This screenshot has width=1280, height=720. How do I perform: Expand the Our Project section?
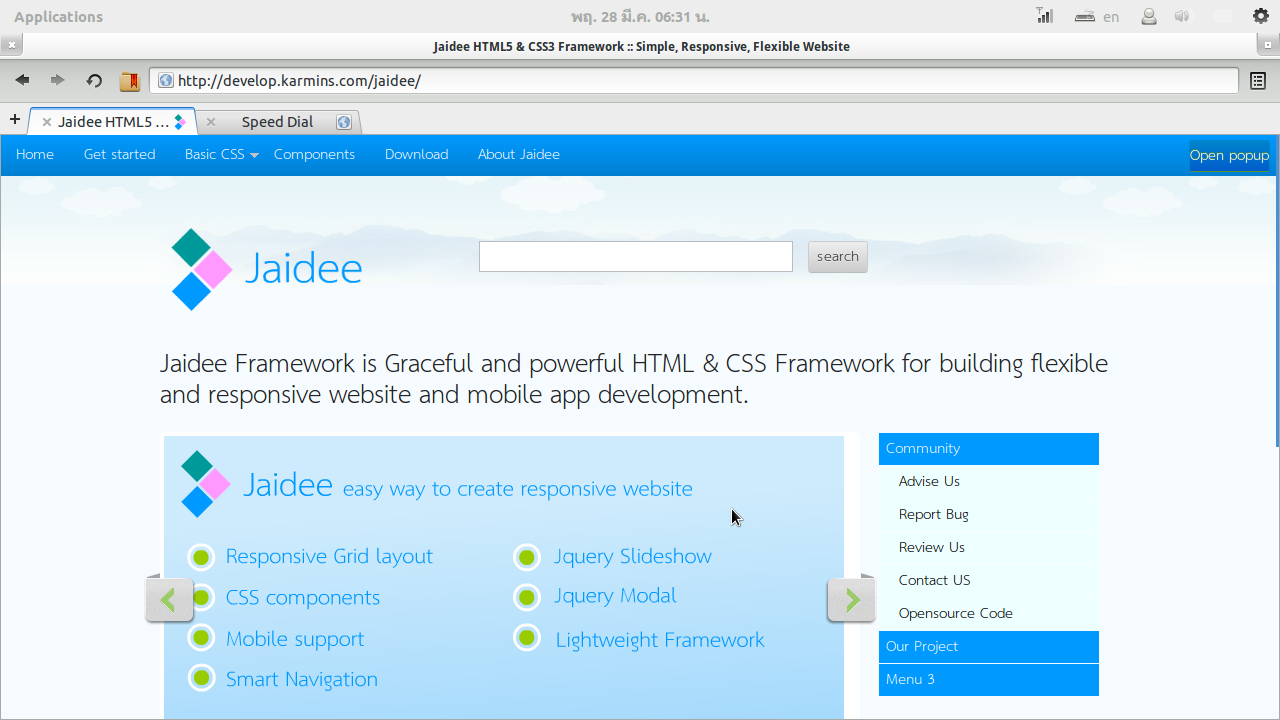[x=988, y=646]
